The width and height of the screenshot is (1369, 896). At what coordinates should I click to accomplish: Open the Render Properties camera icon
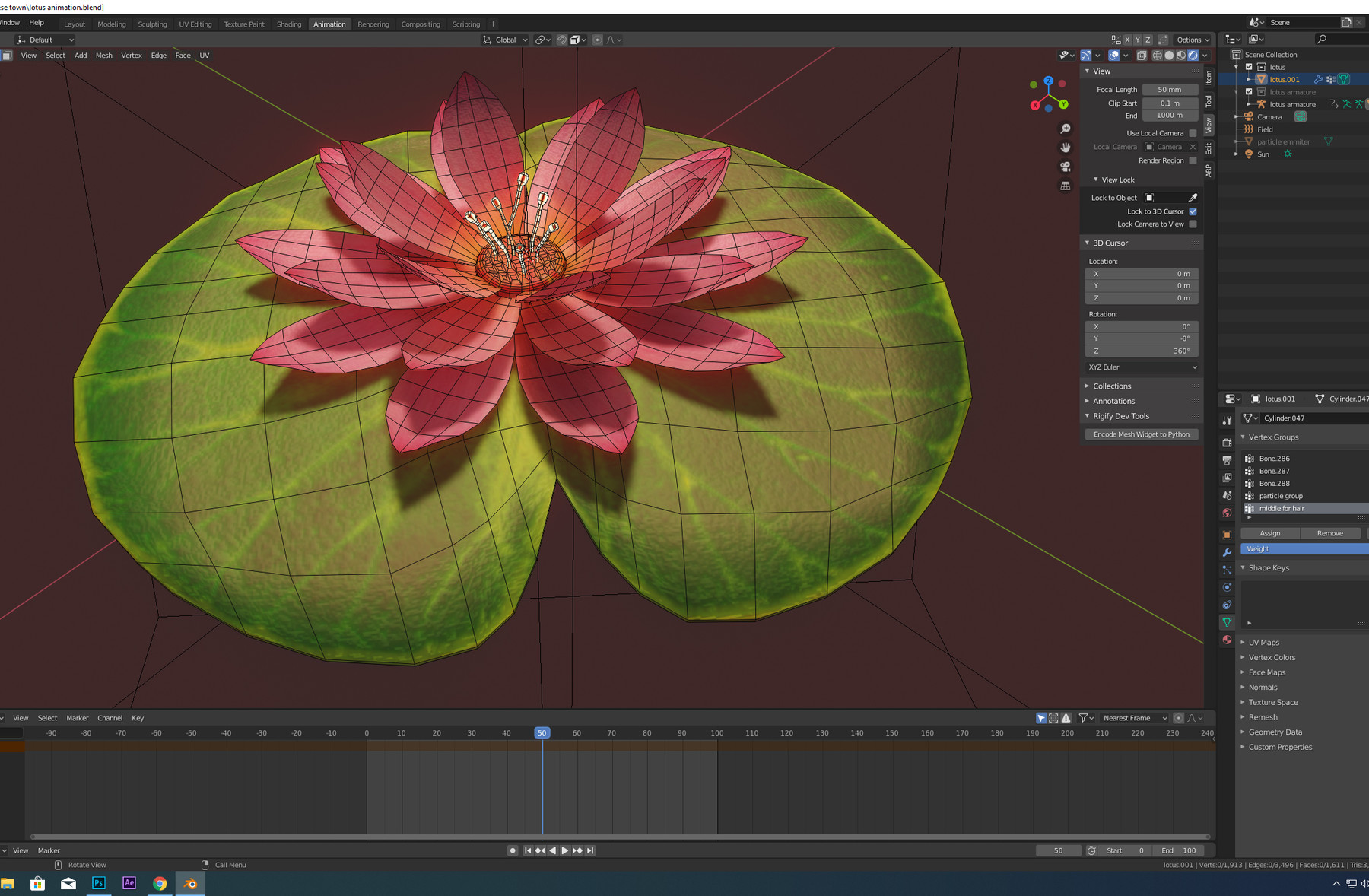1226,443
